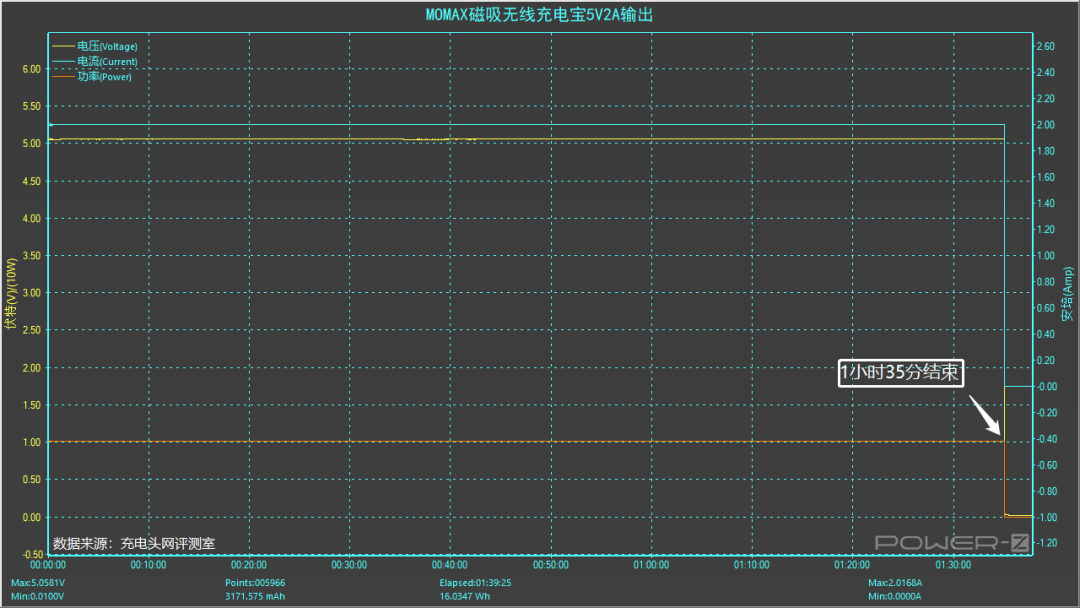Viewport: 1080px width, 608px height.
Task: Click the 00:30:00 time axis label
Action: click(x=349, y=565)
